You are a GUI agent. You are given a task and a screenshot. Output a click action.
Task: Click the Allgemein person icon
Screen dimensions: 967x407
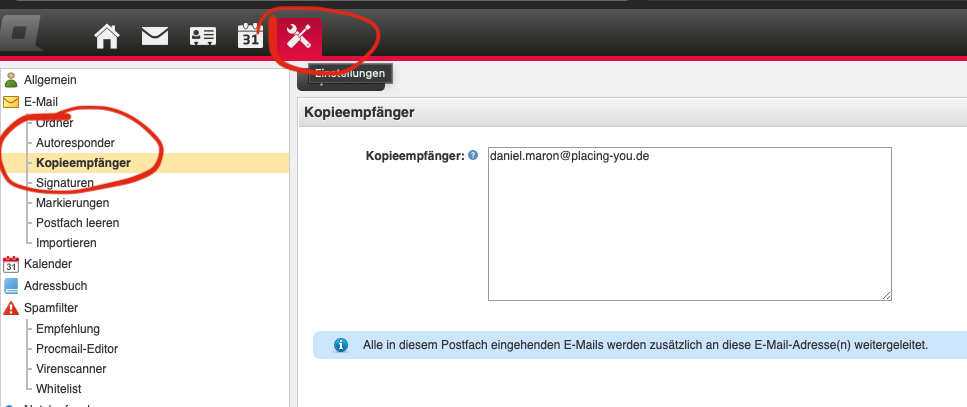[x=11, y=80]
